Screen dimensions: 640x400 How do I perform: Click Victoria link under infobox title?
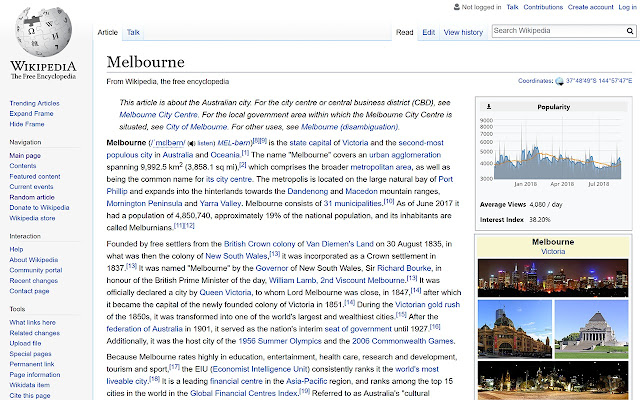[553, 252]
